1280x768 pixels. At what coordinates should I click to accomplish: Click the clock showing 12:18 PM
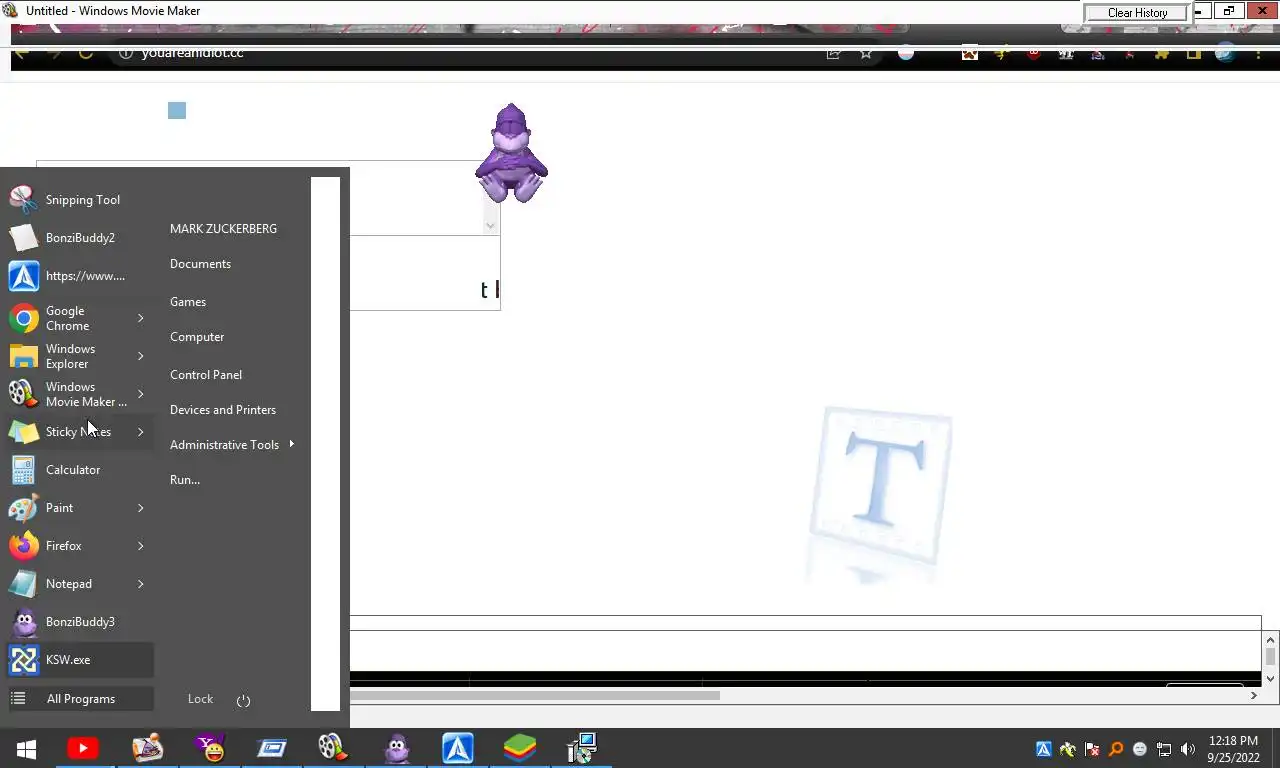[1233, 741]
